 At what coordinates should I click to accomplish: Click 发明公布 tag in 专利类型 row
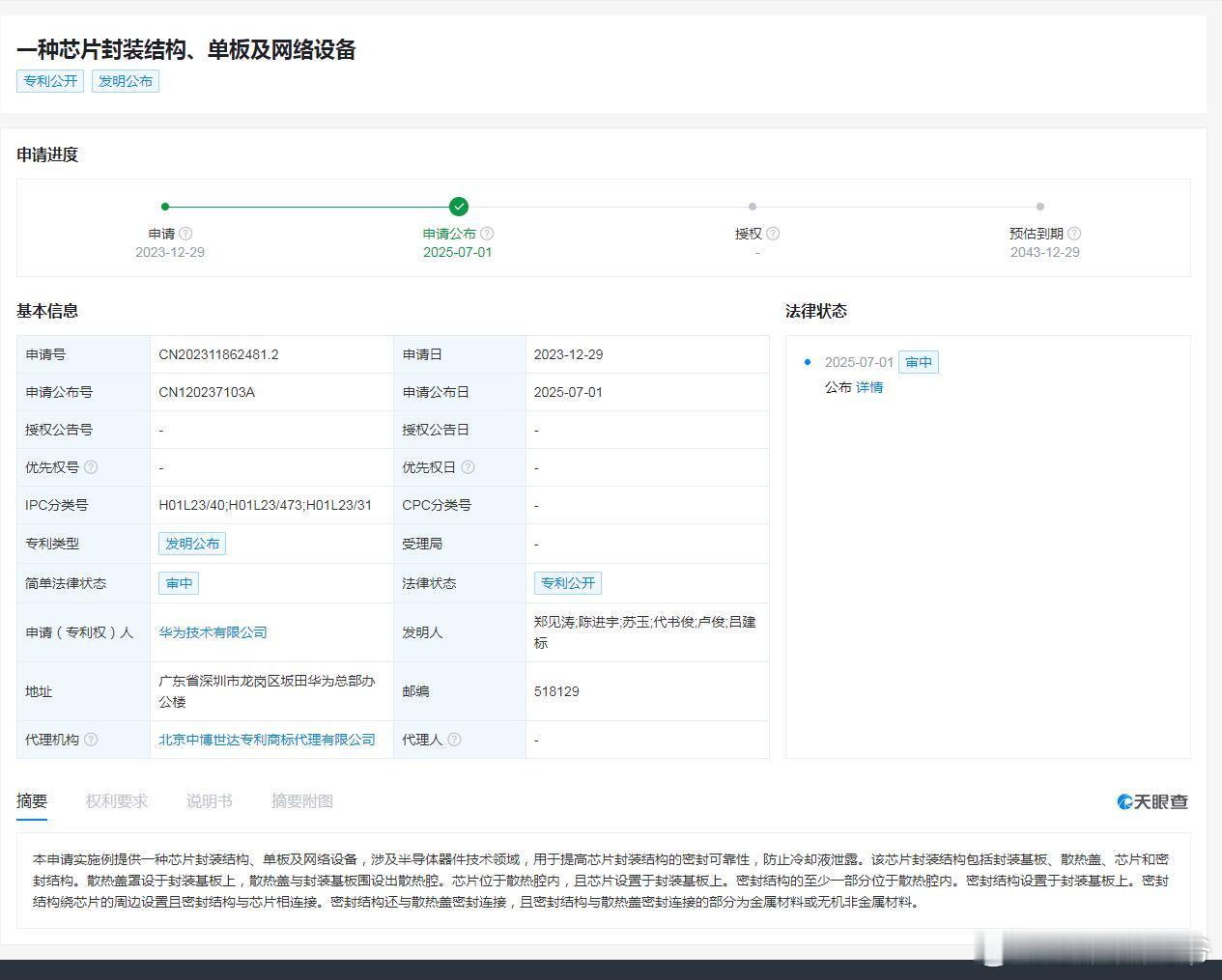point(192,544)
